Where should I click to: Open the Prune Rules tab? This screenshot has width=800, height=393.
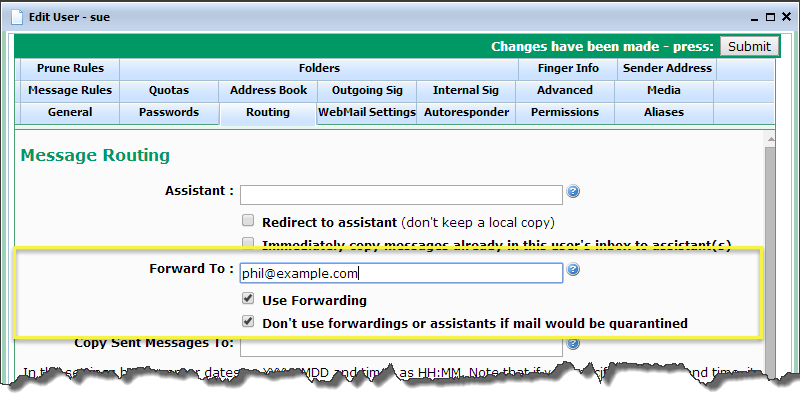pos(70,68)
